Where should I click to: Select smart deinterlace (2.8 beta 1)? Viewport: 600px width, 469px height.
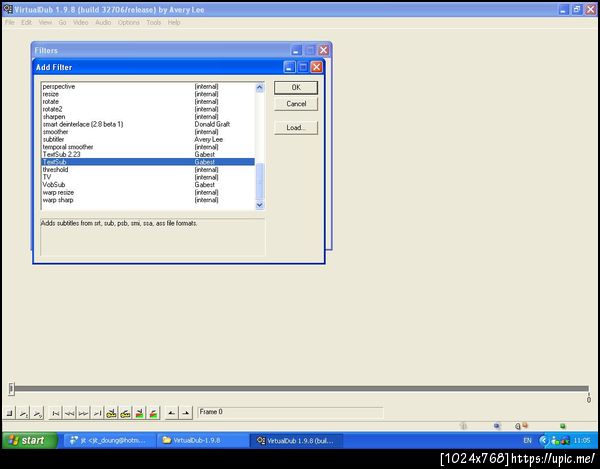[148, 124]
